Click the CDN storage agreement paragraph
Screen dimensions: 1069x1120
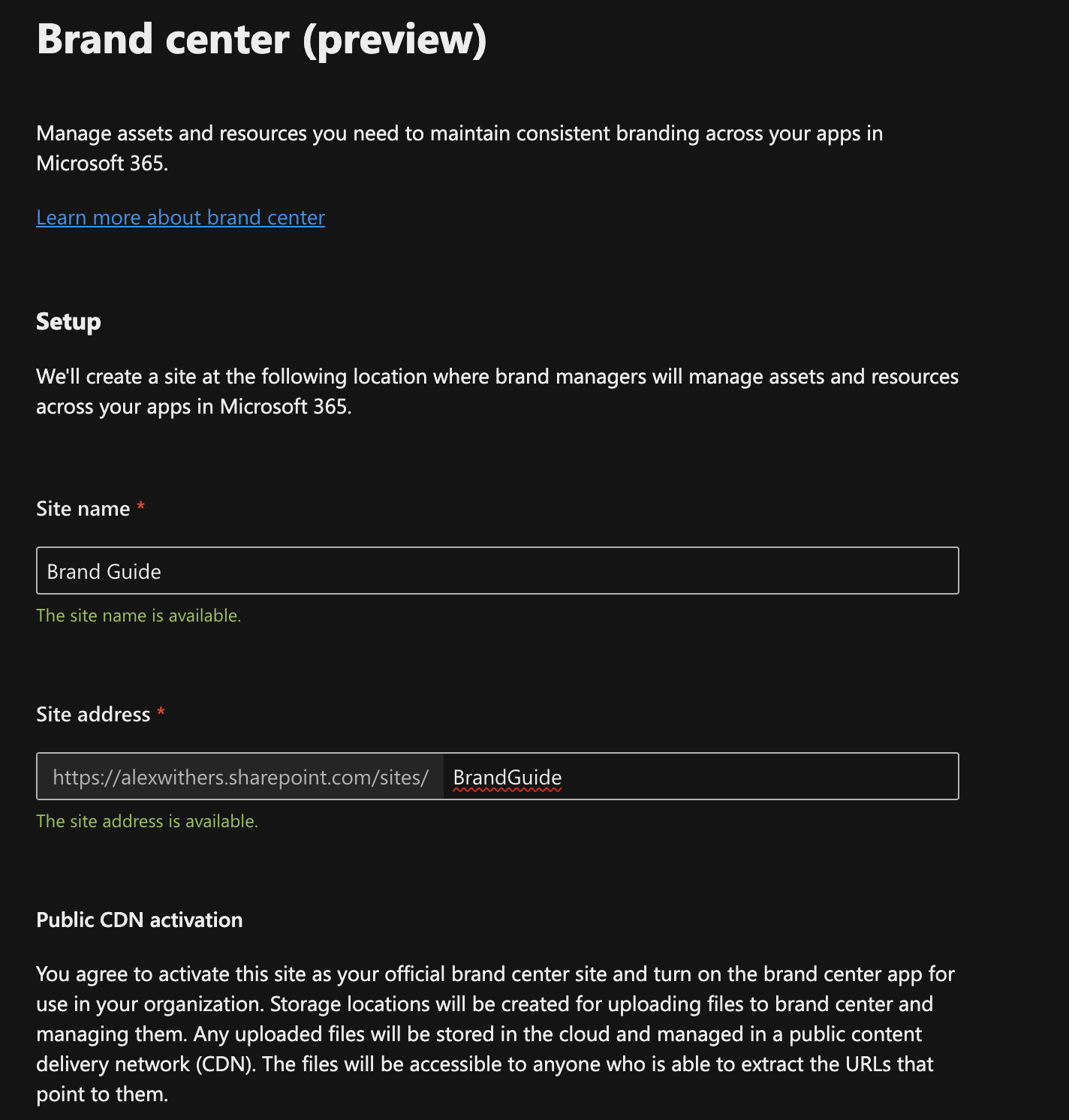tap(495, 1034)
